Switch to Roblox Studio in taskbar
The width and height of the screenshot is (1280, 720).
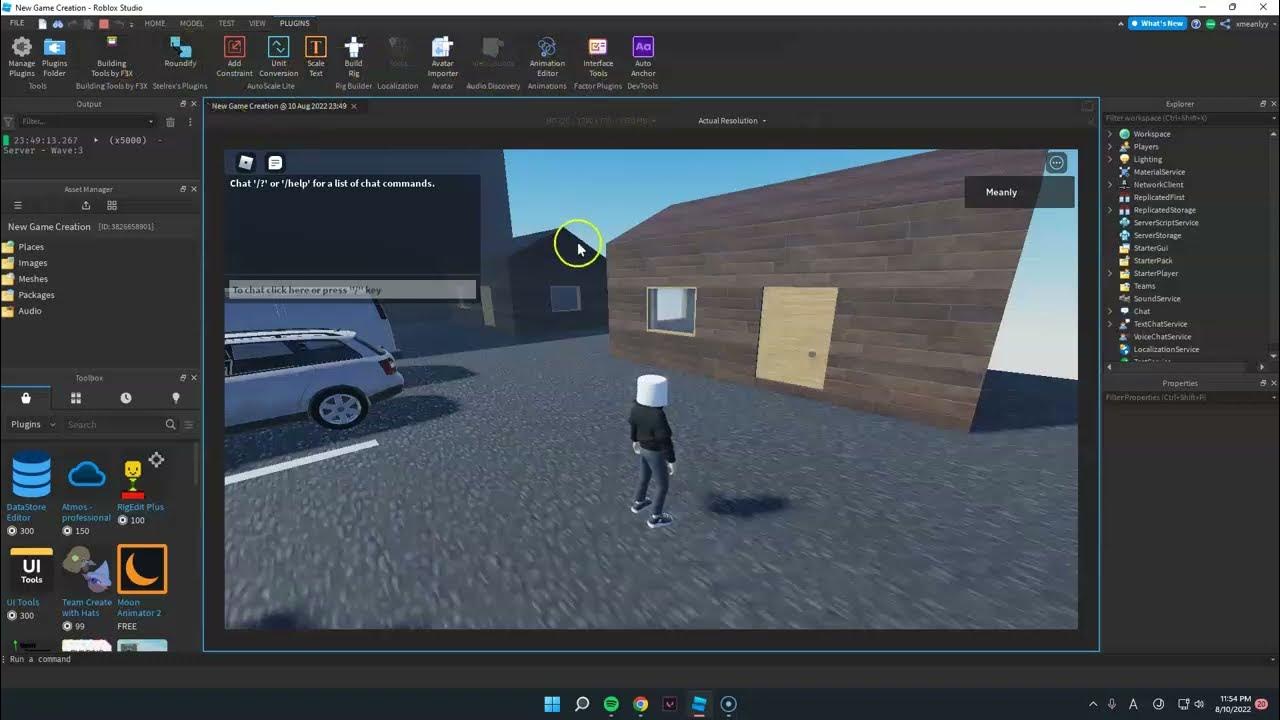coord(699,704)
